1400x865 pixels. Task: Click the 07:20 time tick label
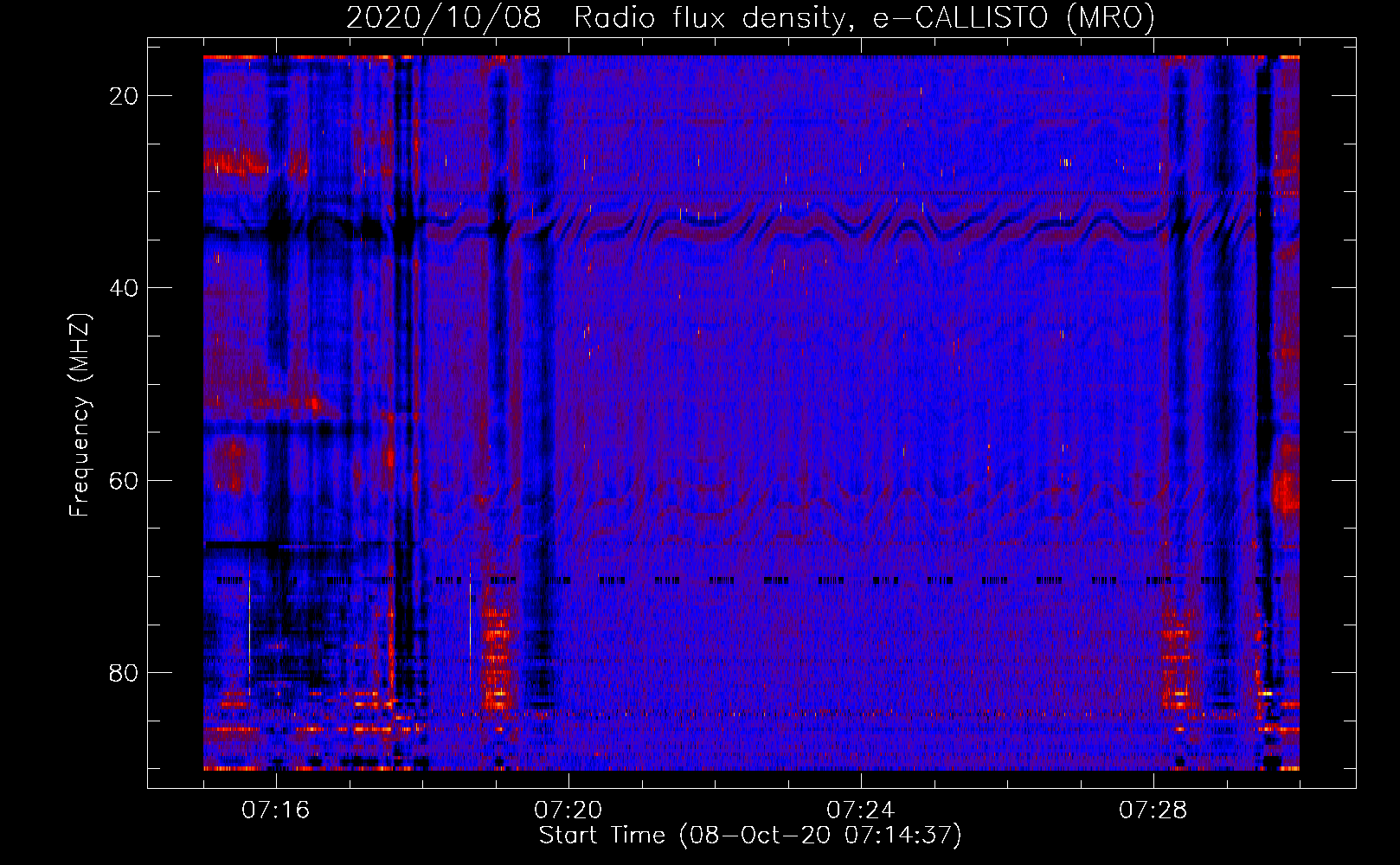568,811
